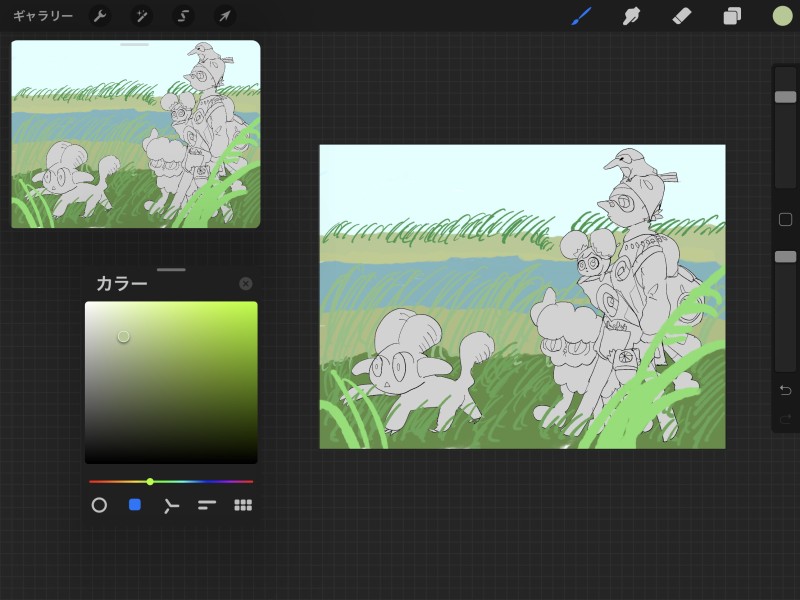The height and width of the screenshot is (600, 800).
Task: Click the brush size slider handle
Action: (x=785, y=97)
